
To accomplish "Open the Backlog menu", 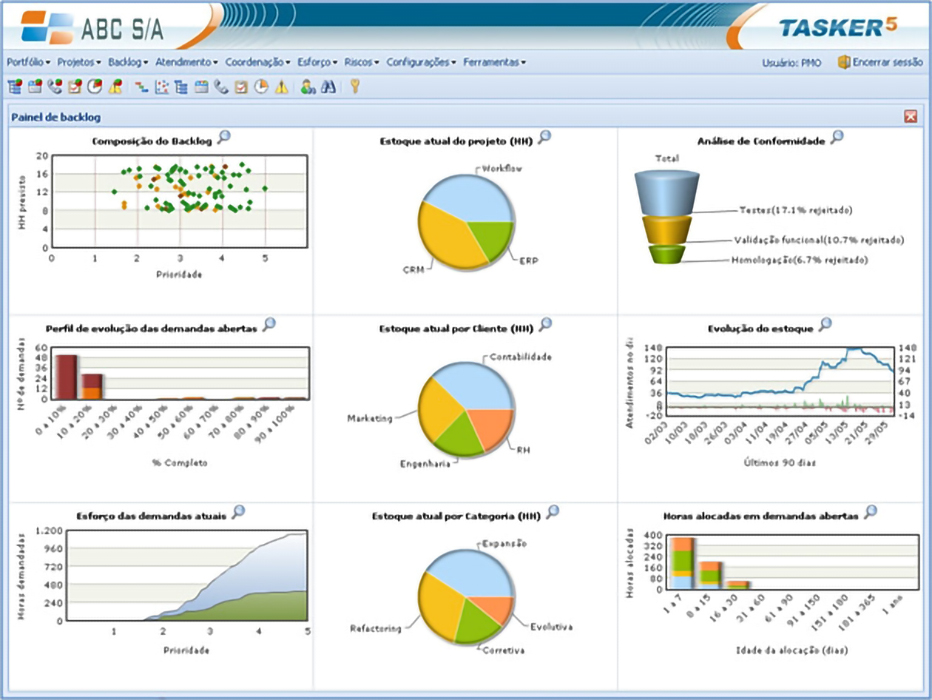I will 128,62.
